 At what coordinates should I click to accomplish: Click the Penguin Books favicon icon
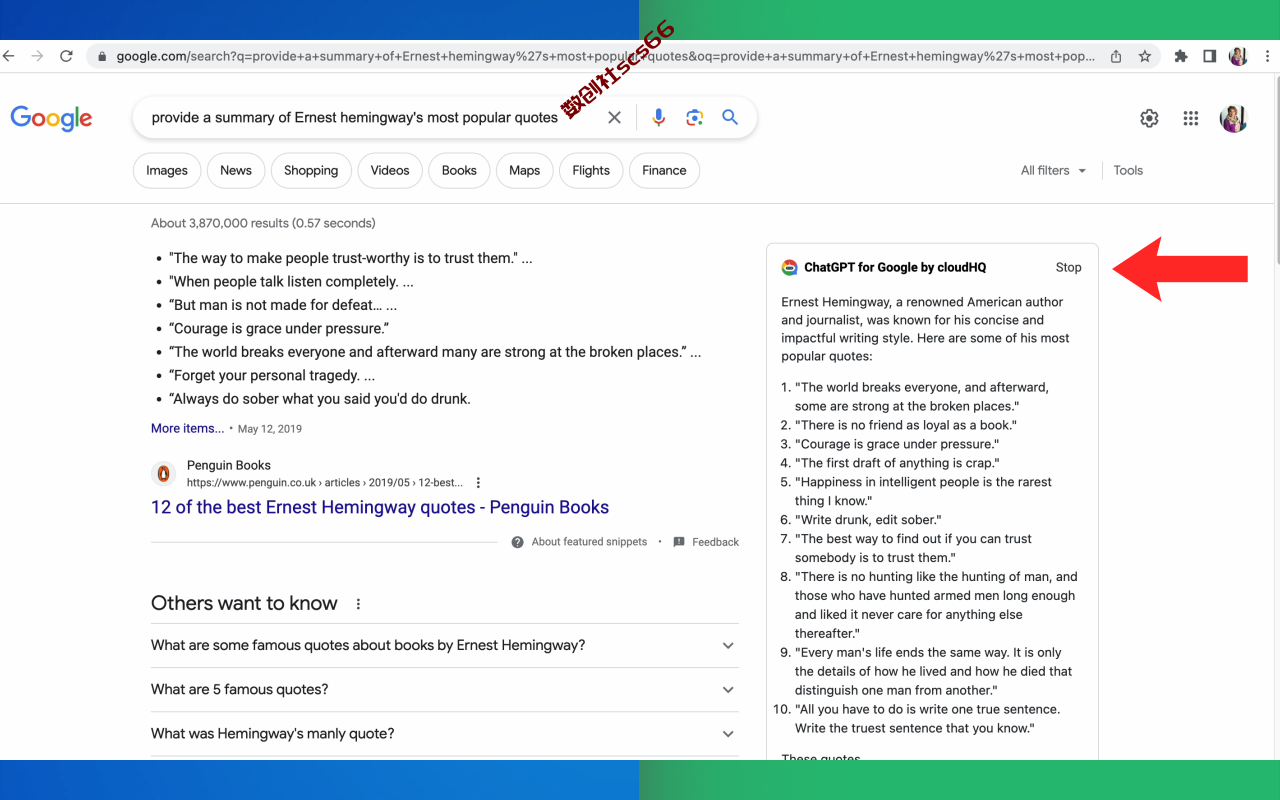(163, 473)
